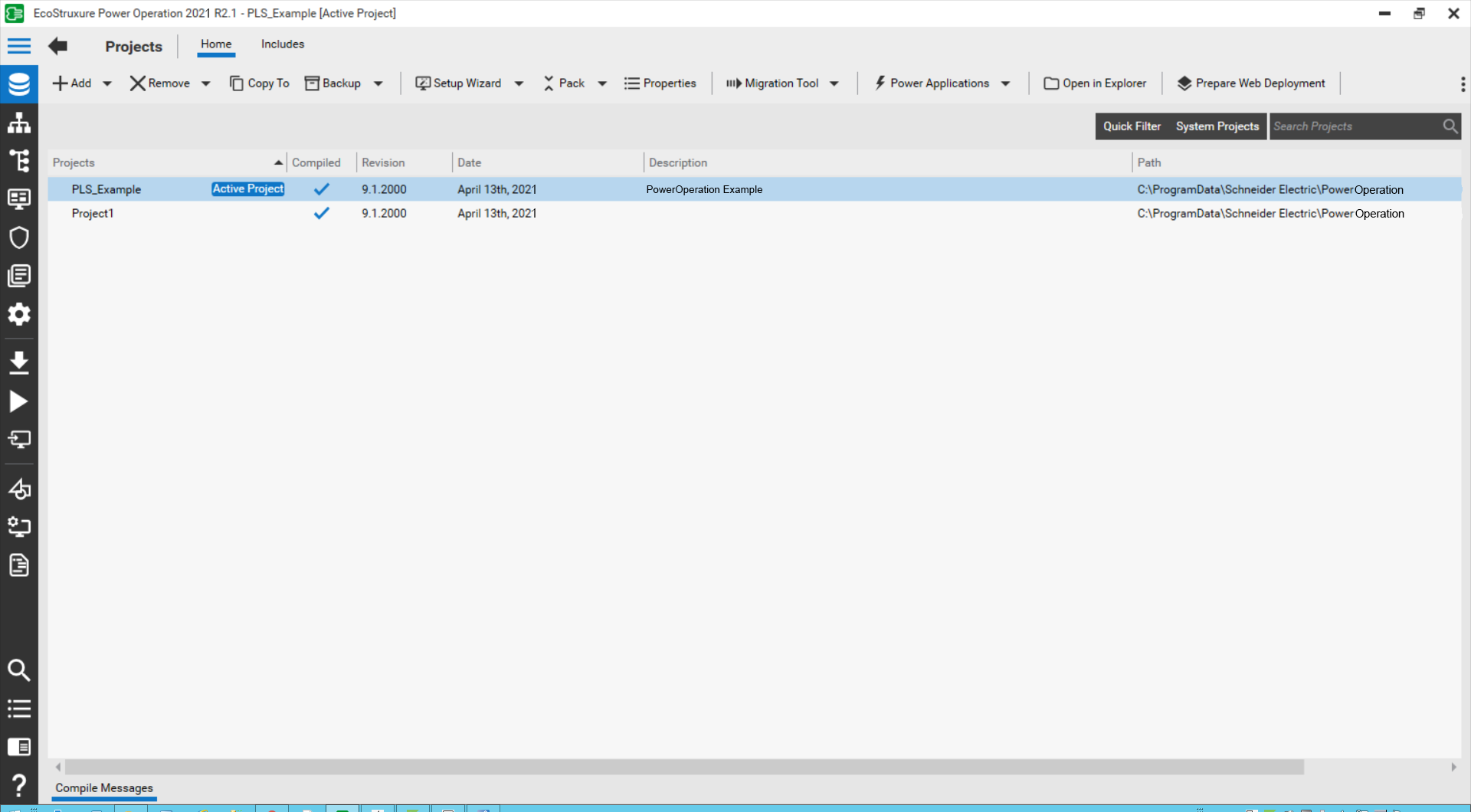This screenshot has height=812, width=1471.
Task: Click Power Applications toolbar button
Action: click(x=932, y=83)
